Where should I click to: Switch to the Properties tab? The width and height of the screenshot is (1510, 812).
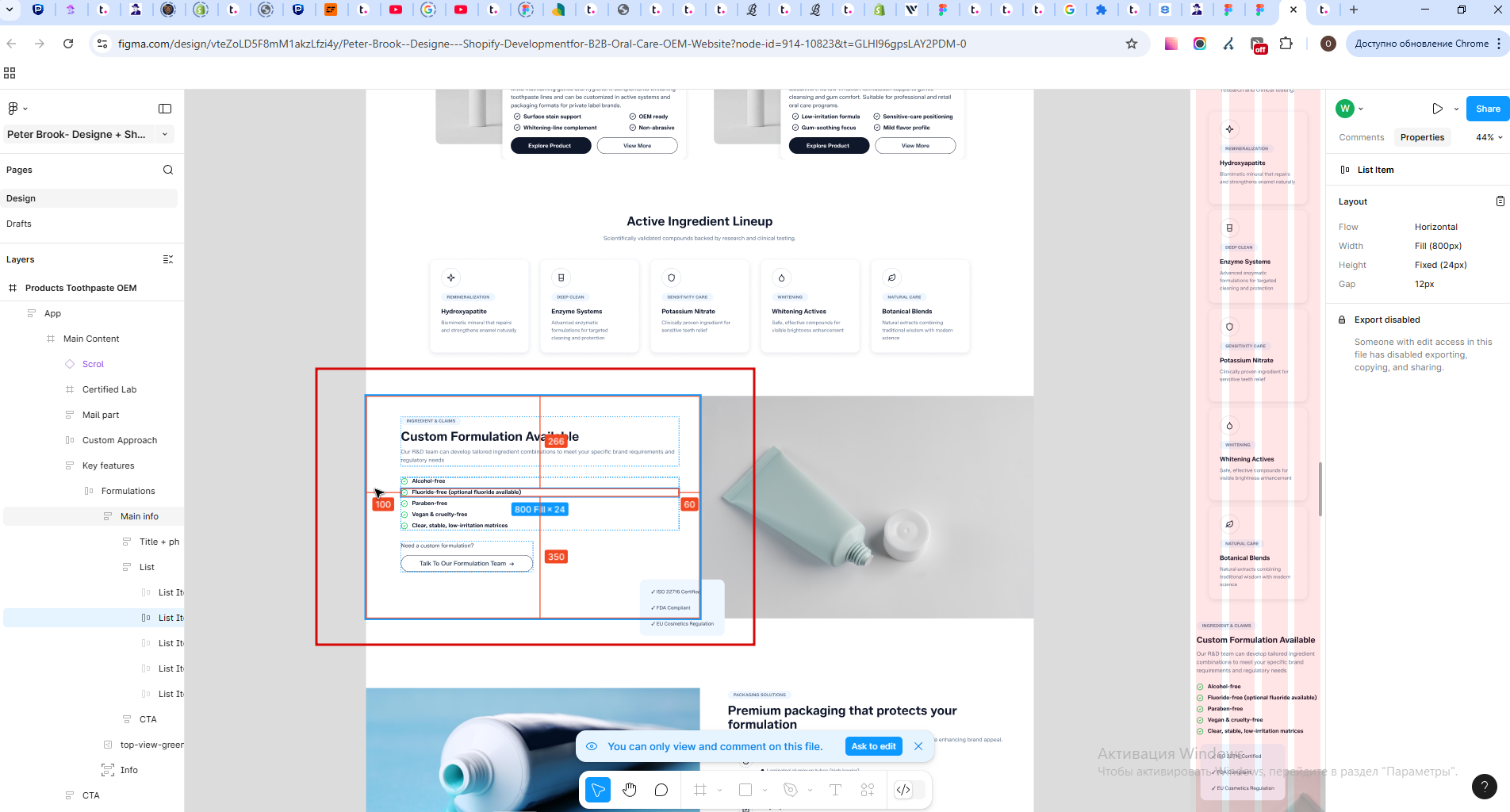pos(1422,137)
